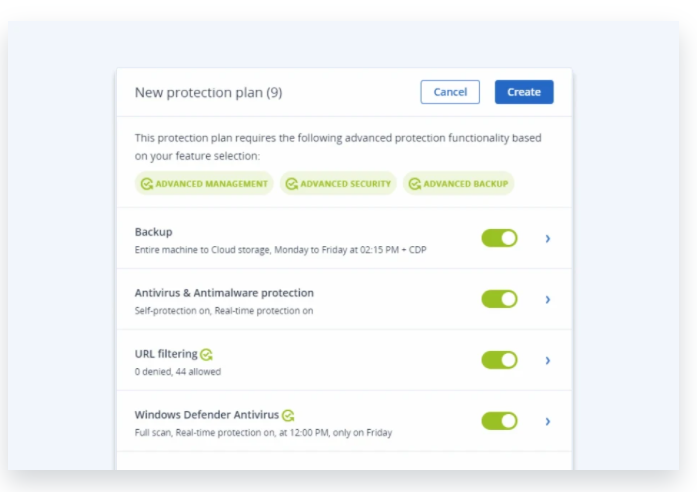Viewport: 697px width, 492px height.
Task: Click the advanced icon beside URL filtering
Action: tap(206, 354)
